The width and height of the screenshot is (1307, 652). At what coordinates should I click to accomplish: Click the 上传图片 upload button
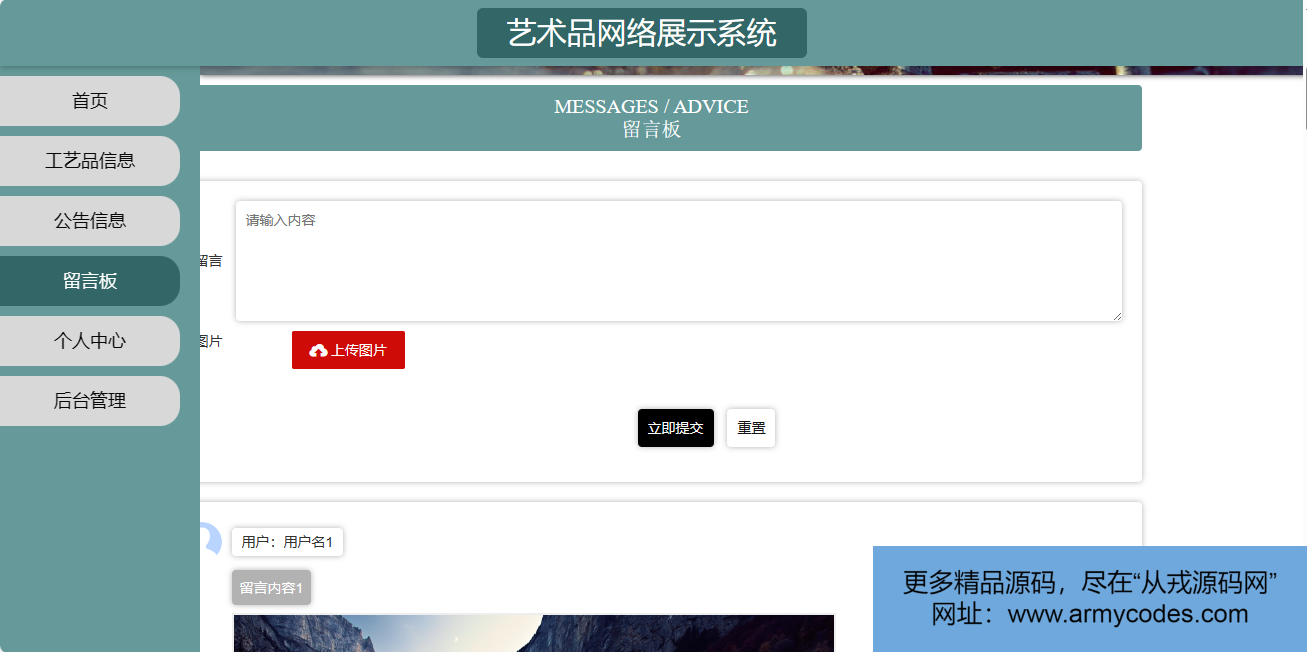click(x=348, y=350)
